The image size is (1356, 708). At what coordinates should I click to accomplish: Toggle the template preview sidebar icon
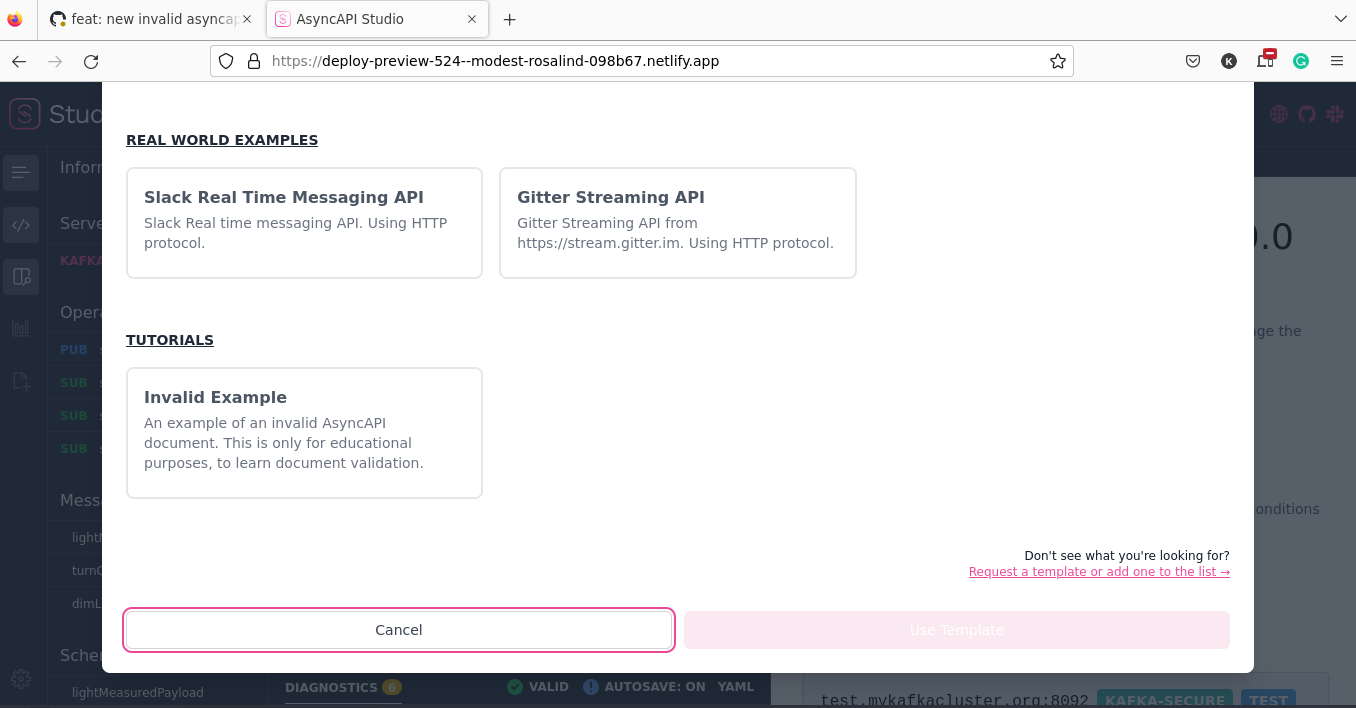21,277
